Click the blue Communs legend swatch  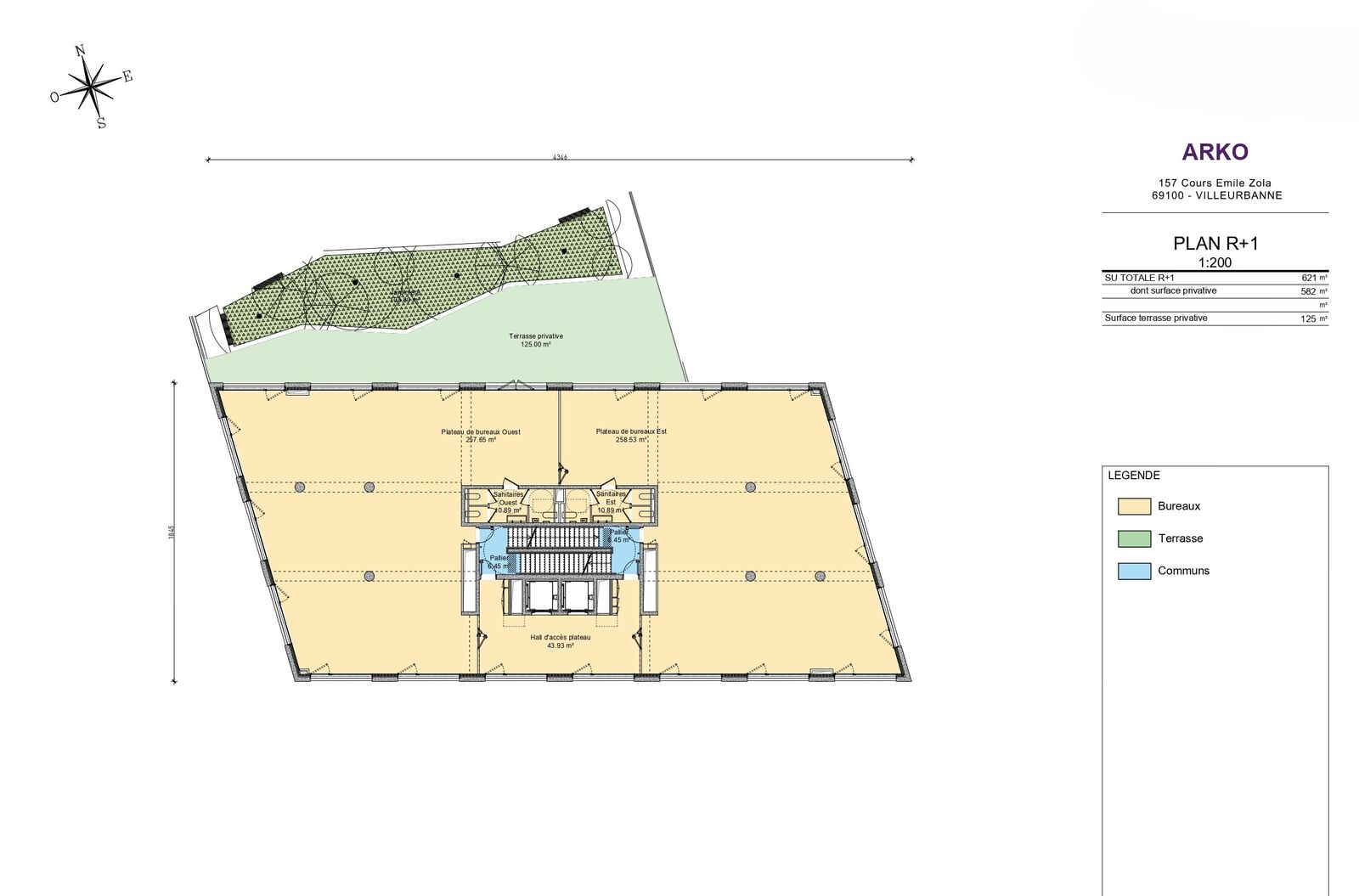tap(1134, 572)
